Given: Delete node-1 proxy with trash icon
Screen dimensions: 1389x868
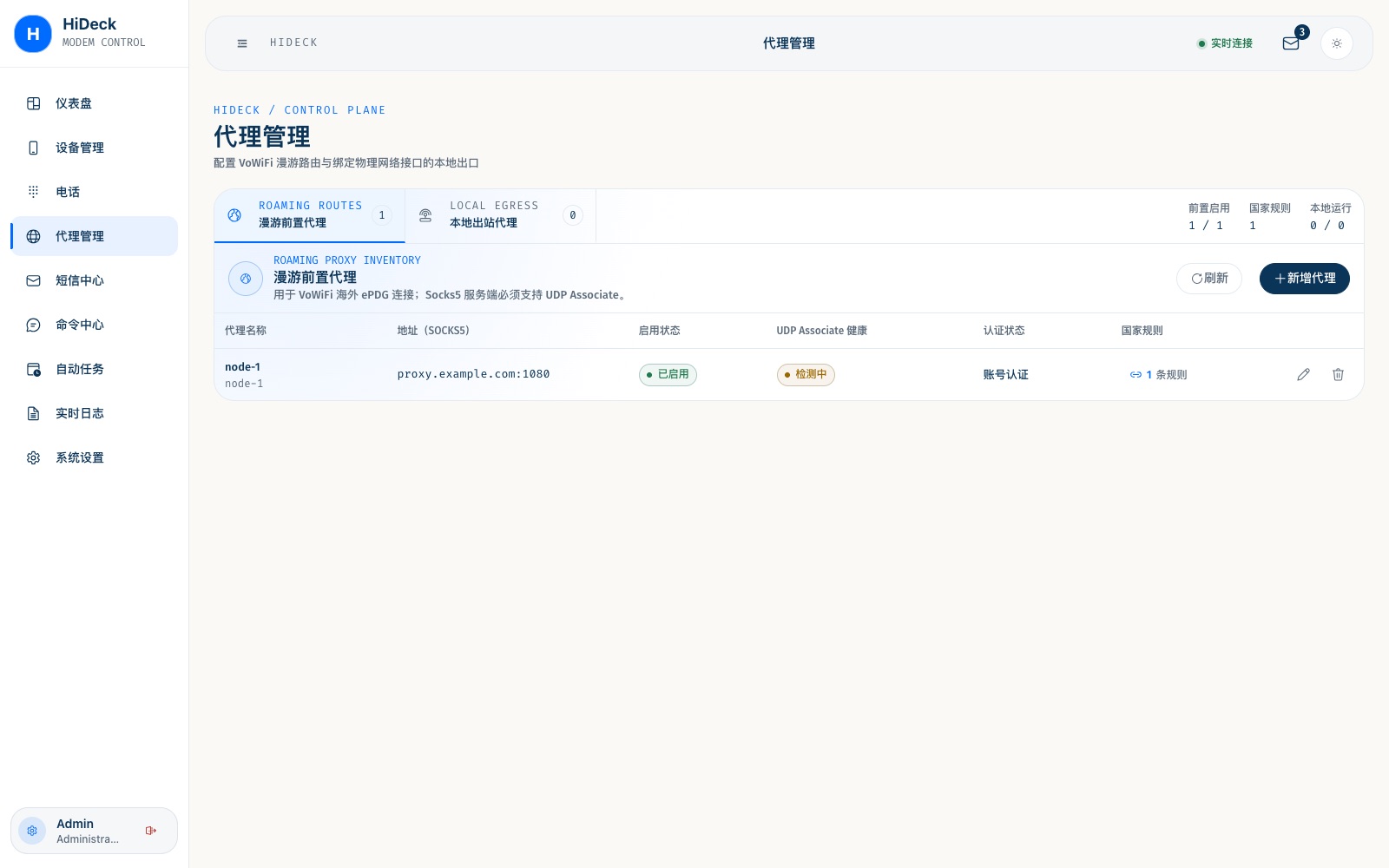Looking at the screenshot, I should (1338, 374).
